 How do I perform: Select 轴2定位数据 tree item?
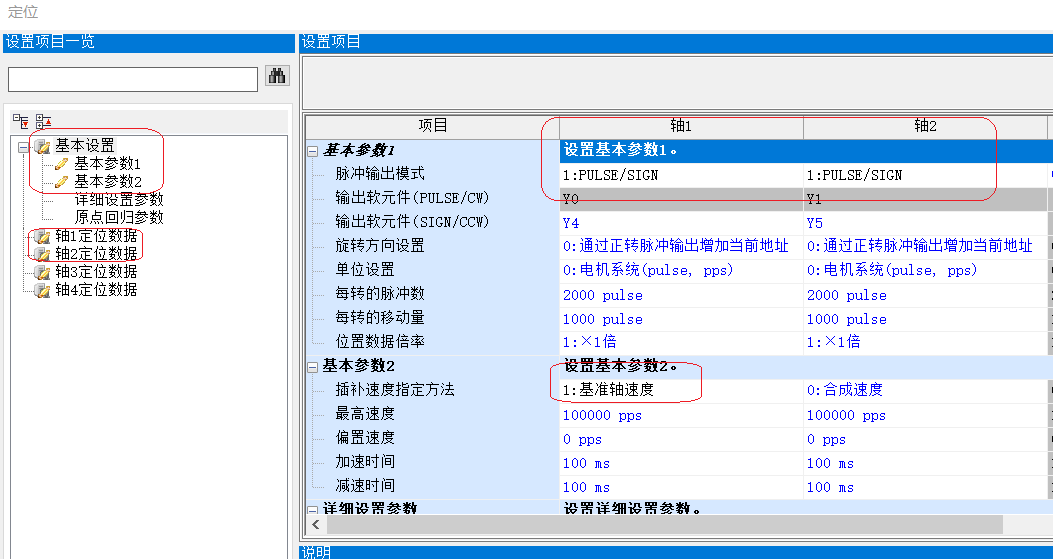point(96,254)
